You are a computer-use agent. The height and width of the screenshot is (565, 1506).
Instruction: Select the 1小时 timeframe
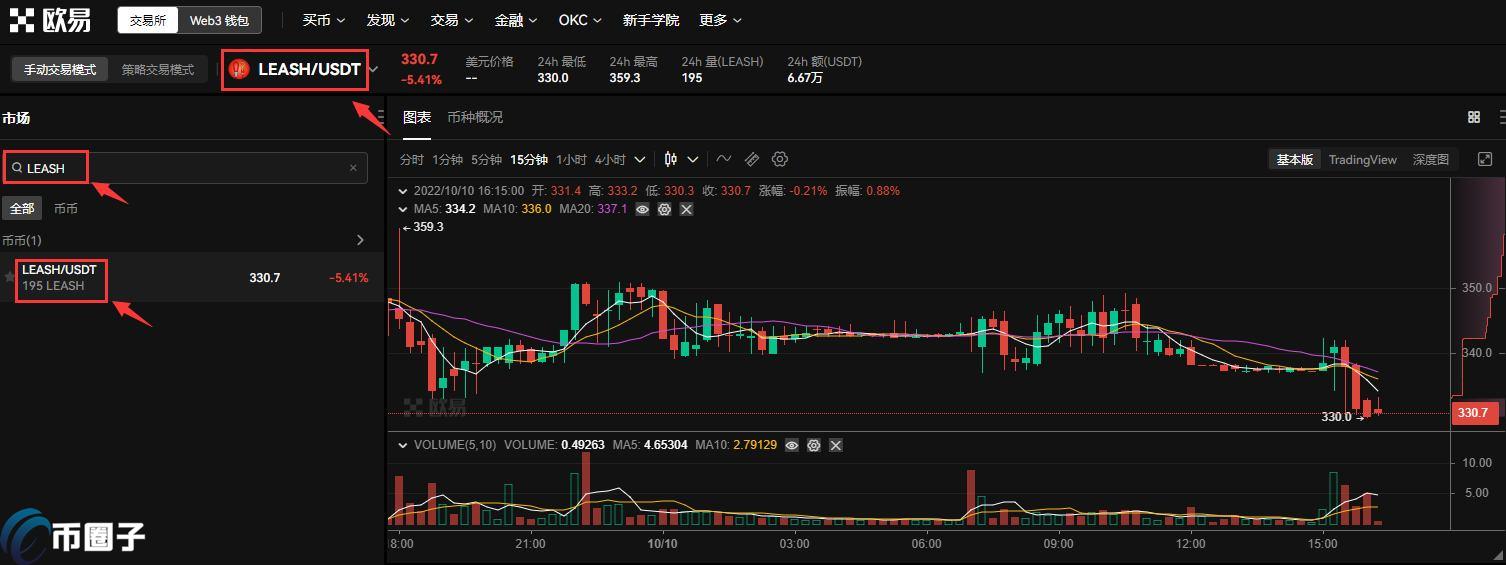click(x=571, y=159)
